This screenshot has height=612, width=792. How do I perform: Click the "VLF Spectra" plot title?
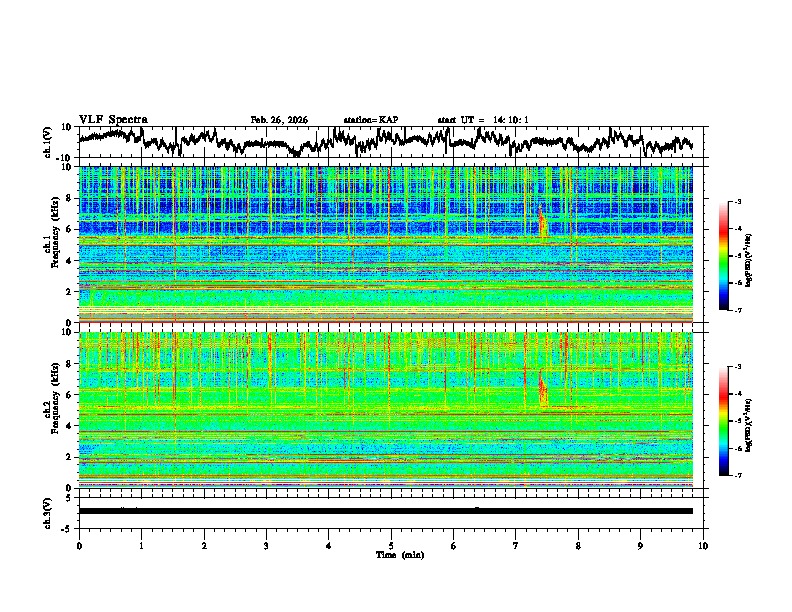coord(113,120)
